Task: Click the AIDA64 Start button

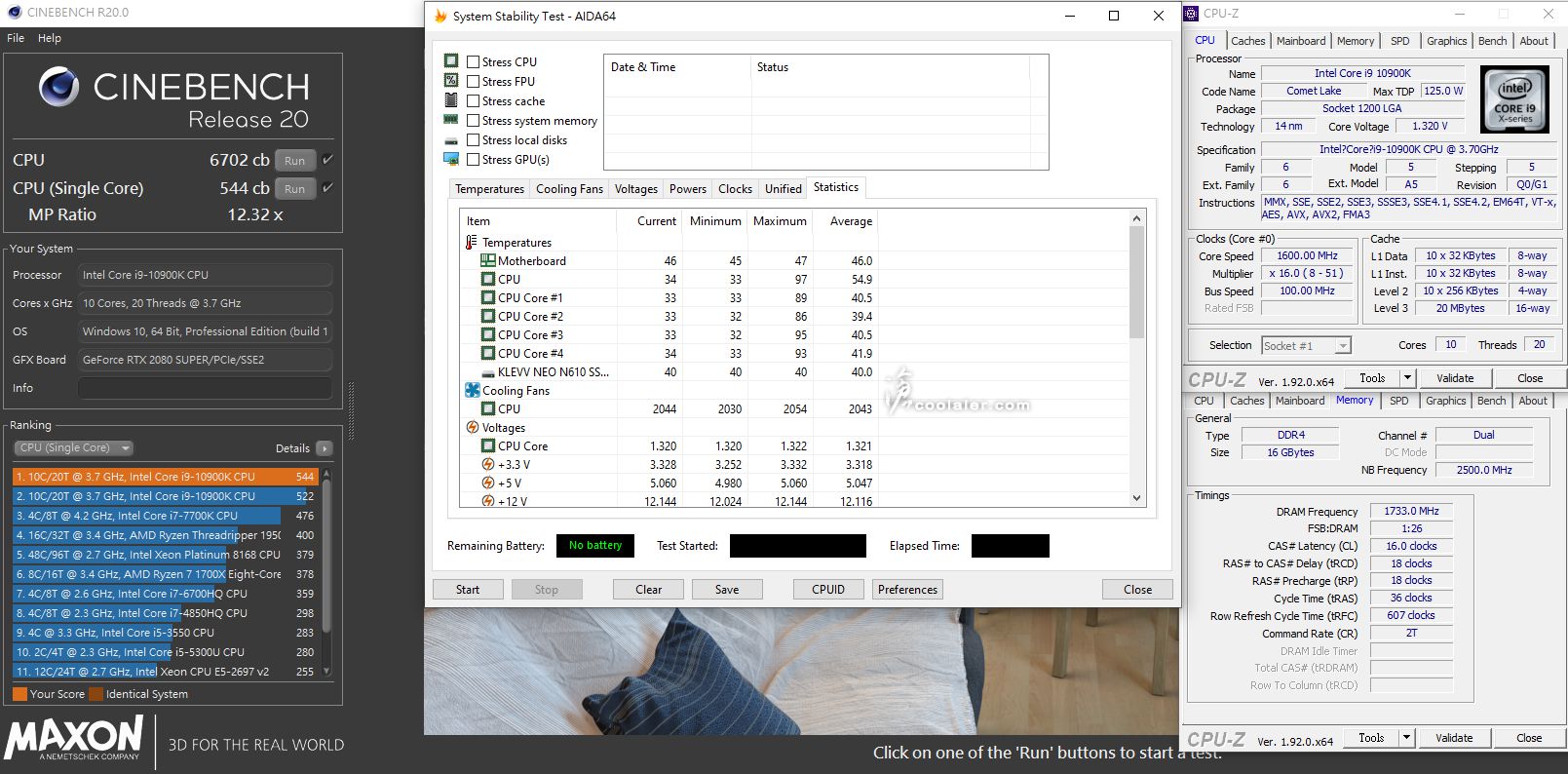Action: point(468,590)
